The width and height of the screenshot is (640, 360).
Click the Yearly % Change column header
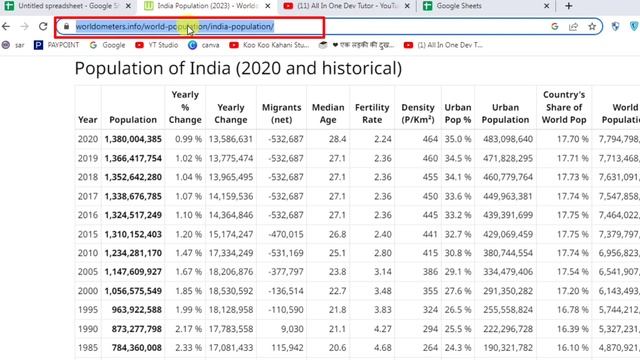coord(185,107)
